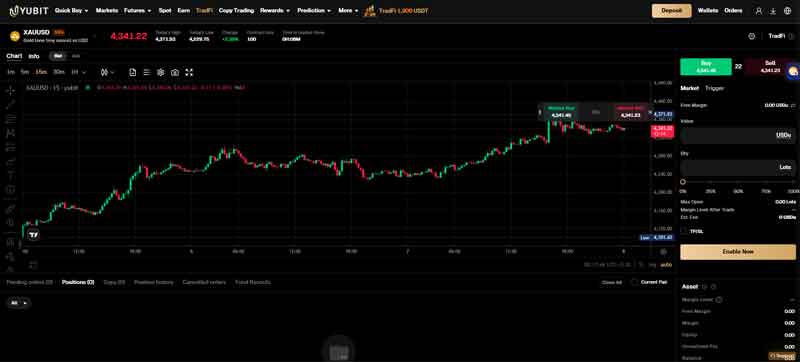The height and width of the screenshot is (362, 800).
Task: Click the Qty Lots input field
Action: [x=738, y=167]
